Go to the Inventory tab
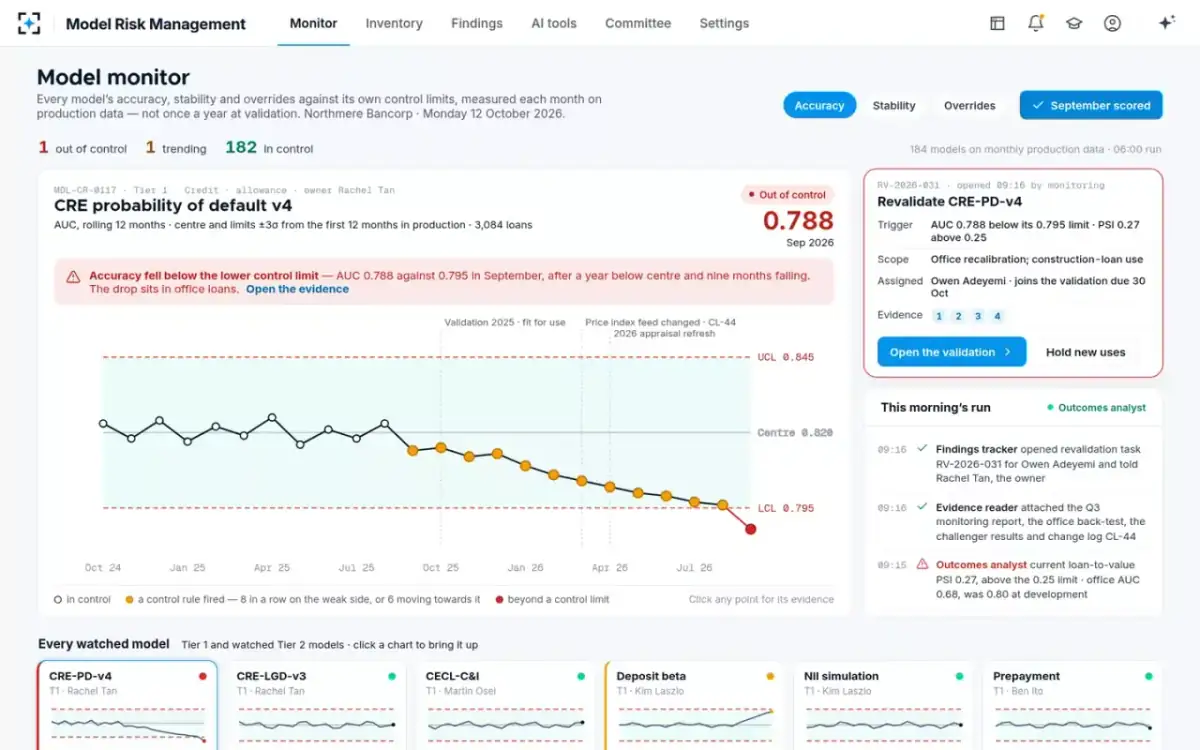Viewport: 1200px width, 750px height. tap(394, 23)
